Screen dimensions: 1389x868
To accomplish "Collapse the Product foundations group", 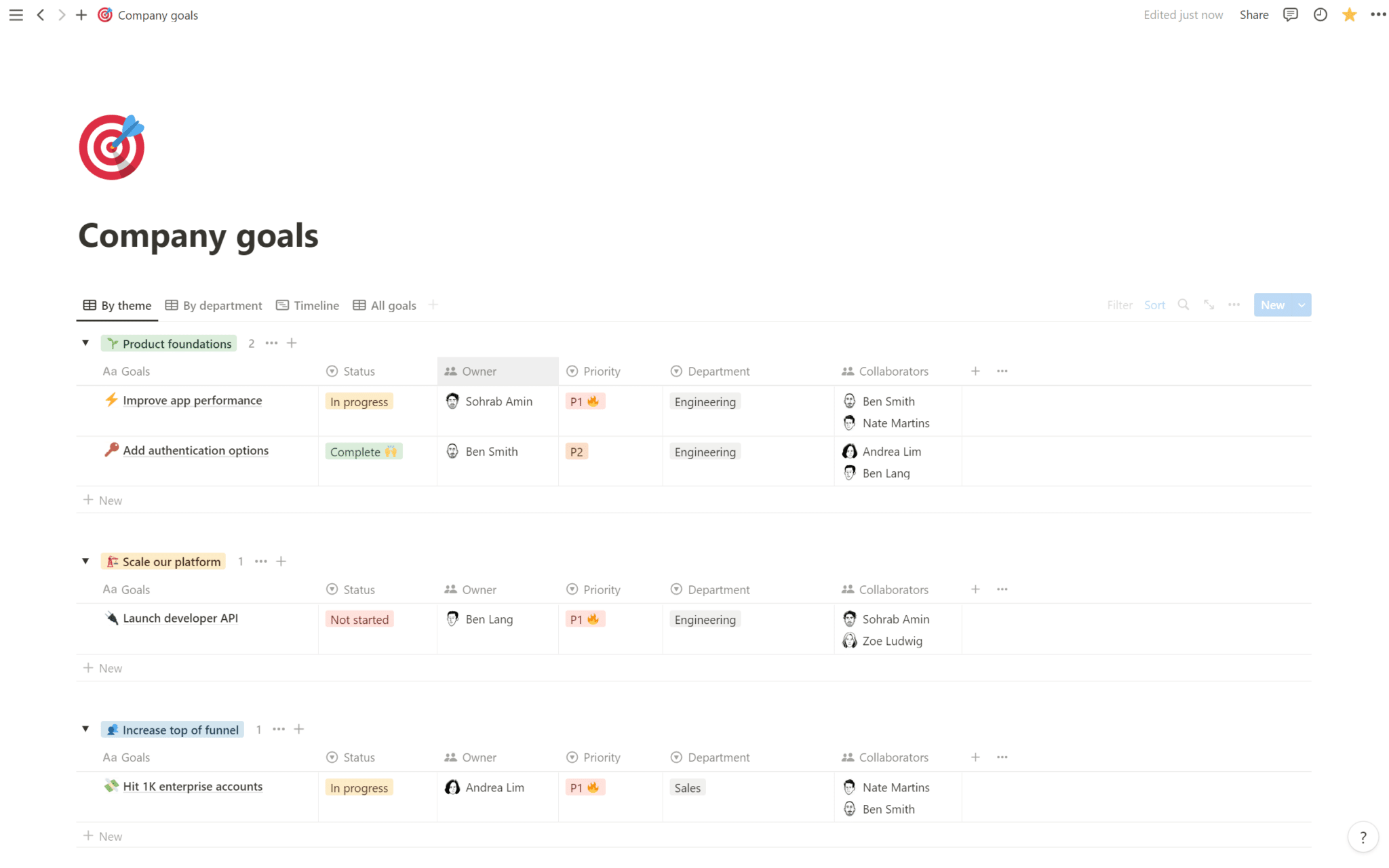I will [85, 343].
